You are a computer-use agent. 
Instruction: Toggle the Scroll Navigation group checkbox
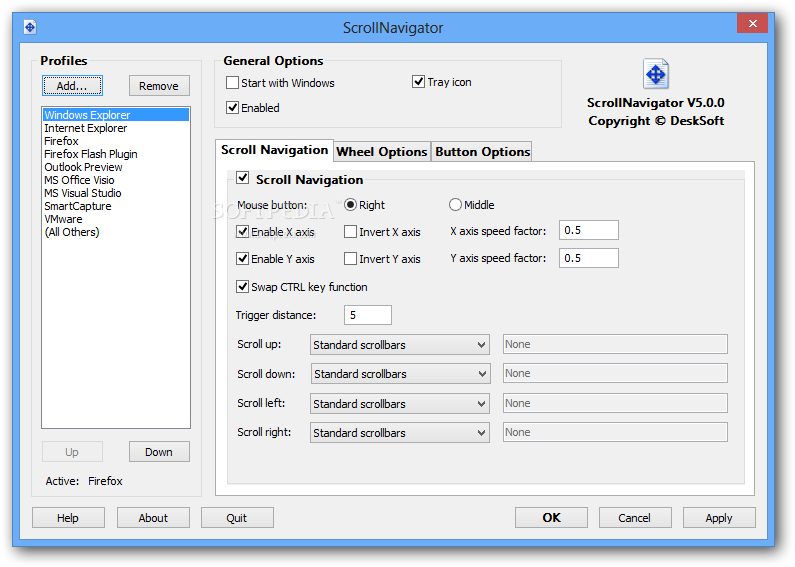[243, 178]
